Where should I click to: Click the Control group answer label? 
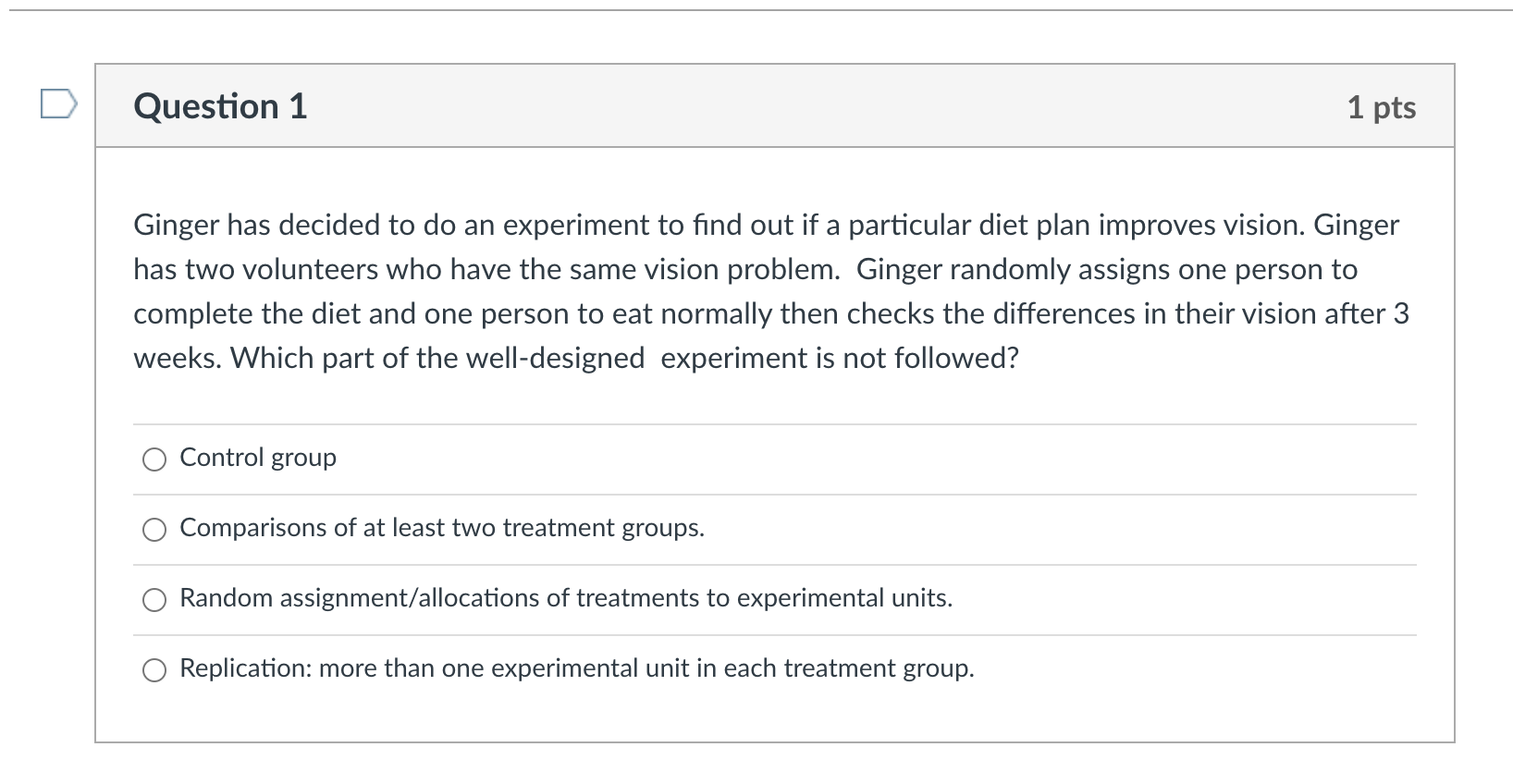click(x=257, y=458)
